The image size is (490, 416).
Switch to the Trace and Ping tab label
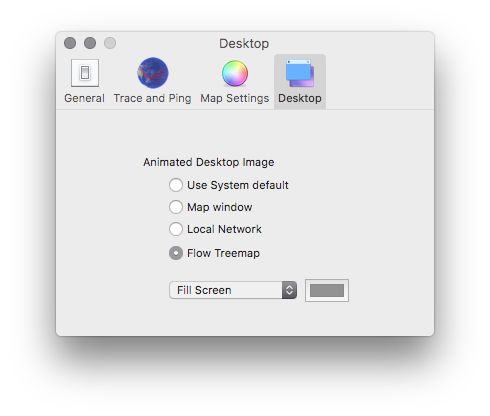pos(152,98)
